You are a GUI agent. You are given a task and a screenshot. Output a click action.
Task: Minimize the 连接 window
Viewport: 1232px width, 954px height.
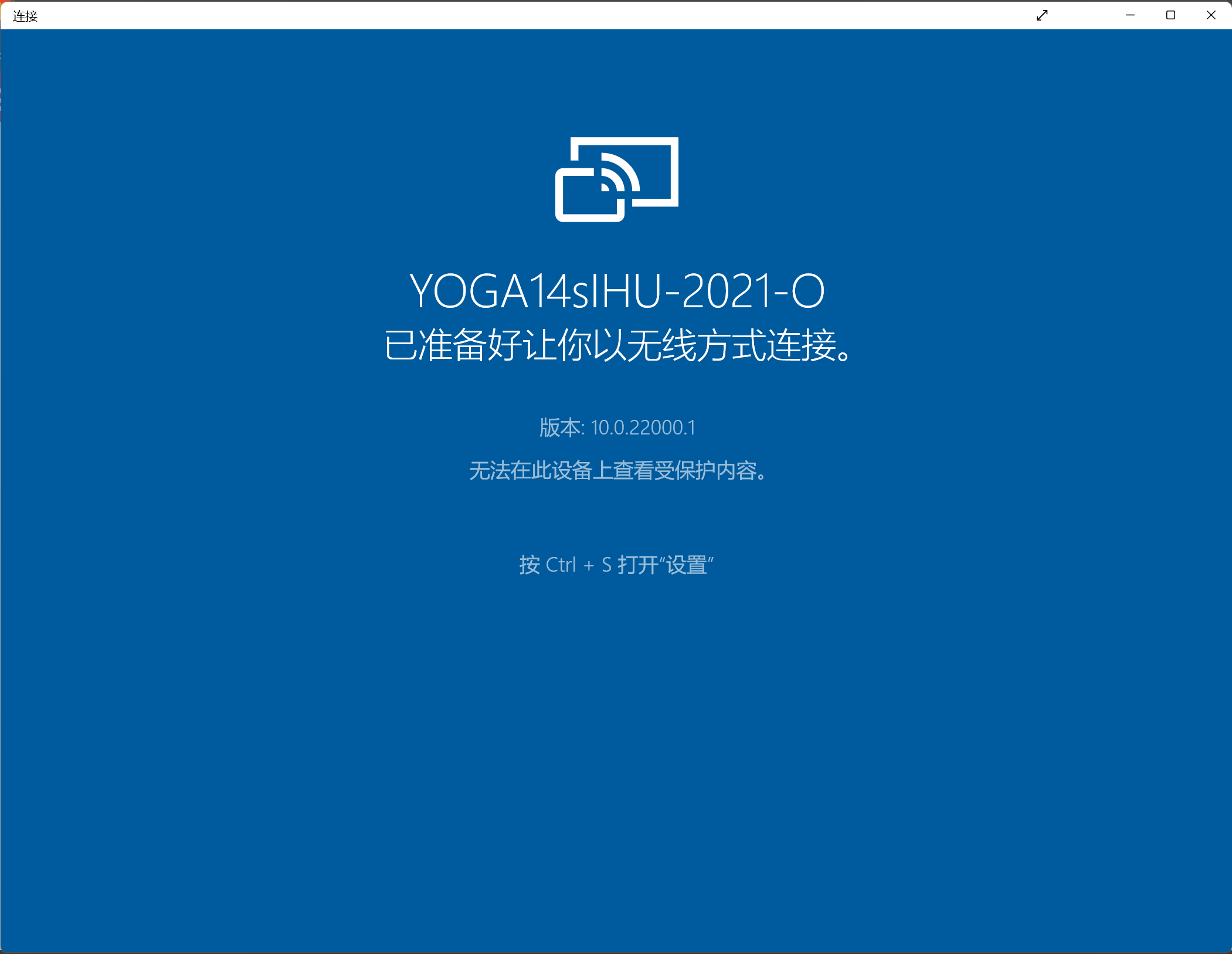1130,15
